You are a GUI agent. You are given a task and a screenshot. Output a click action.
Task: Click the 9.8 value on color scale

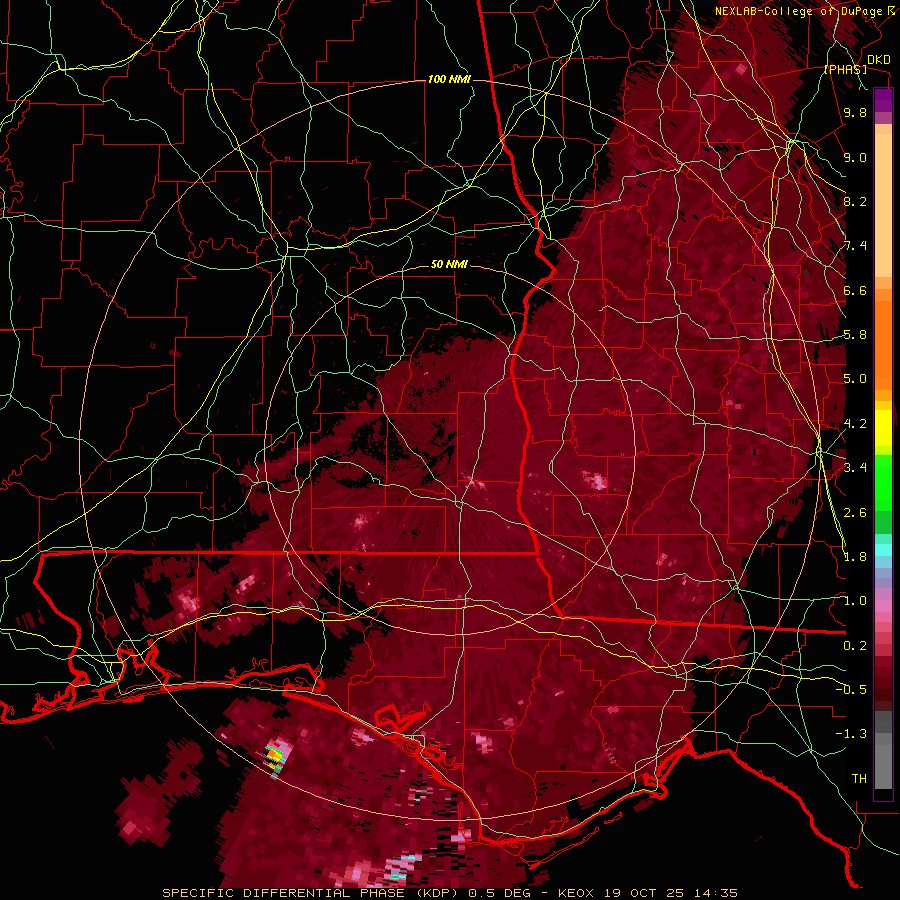pos(855,113)
